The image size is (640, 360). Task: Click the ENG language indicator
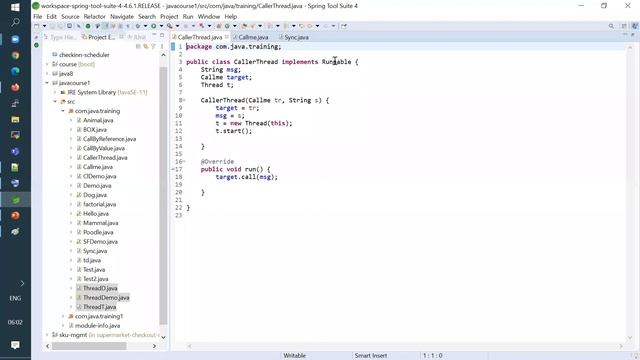click(x=15, y=298)
